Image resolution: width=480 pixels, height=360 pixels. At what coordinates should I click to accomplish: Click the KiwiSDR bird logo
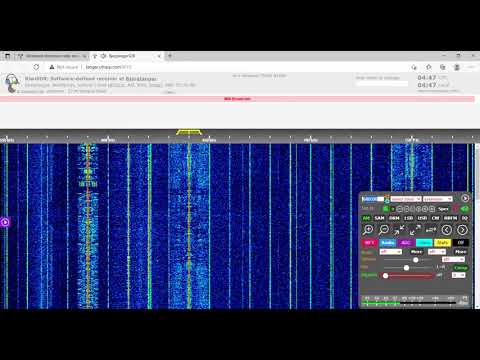coord(12,83)
